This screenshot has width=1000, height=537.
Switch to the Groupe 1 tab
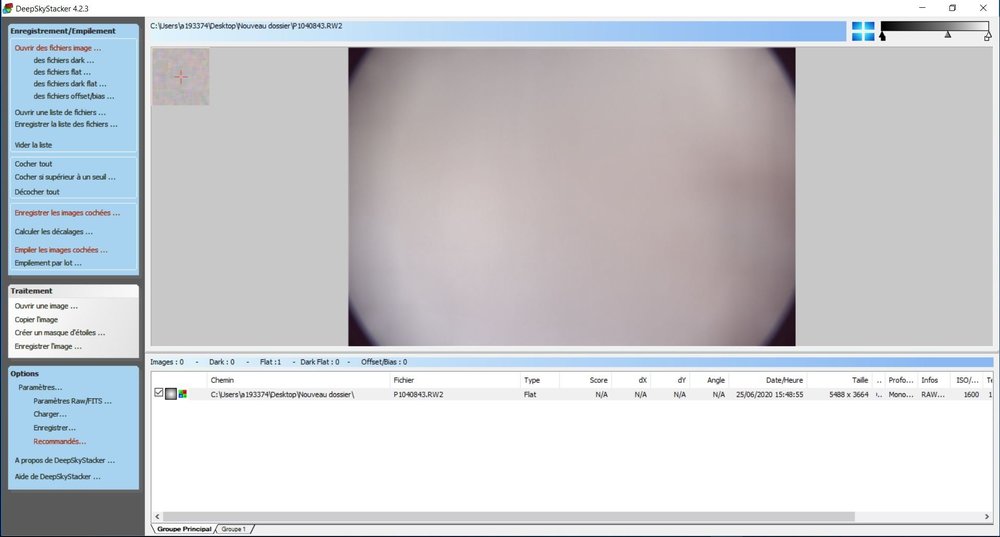233,529
